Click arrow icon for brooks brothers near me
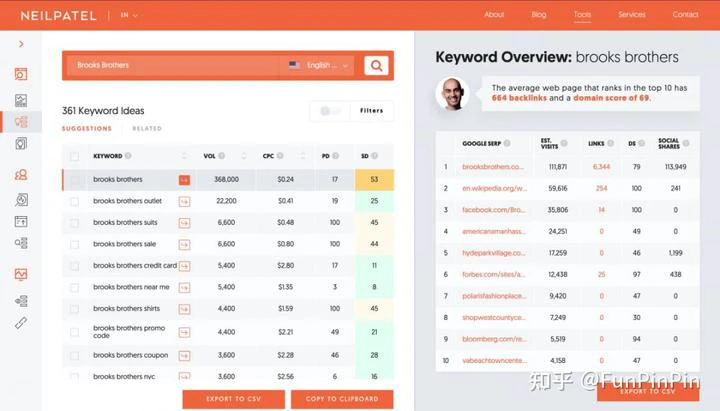Viewport: 720px width, 411px height. 184,288
